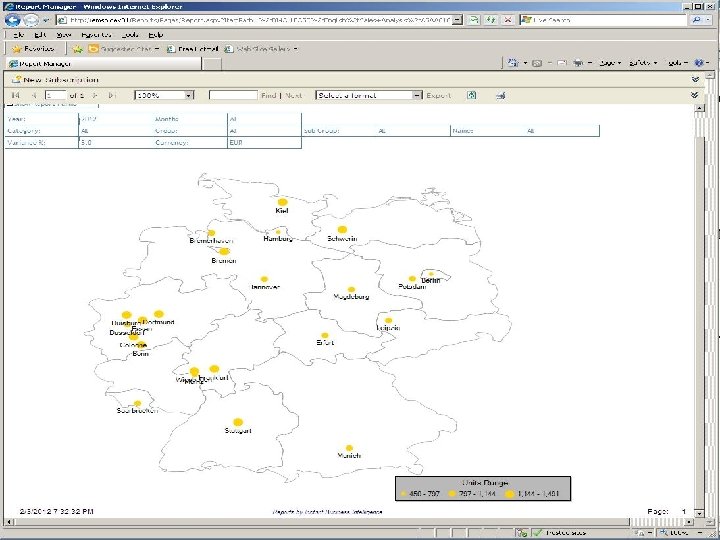Click the report Find text input field
The height and width of the screenshot is (540, 720).
click(x=233, y=95)
